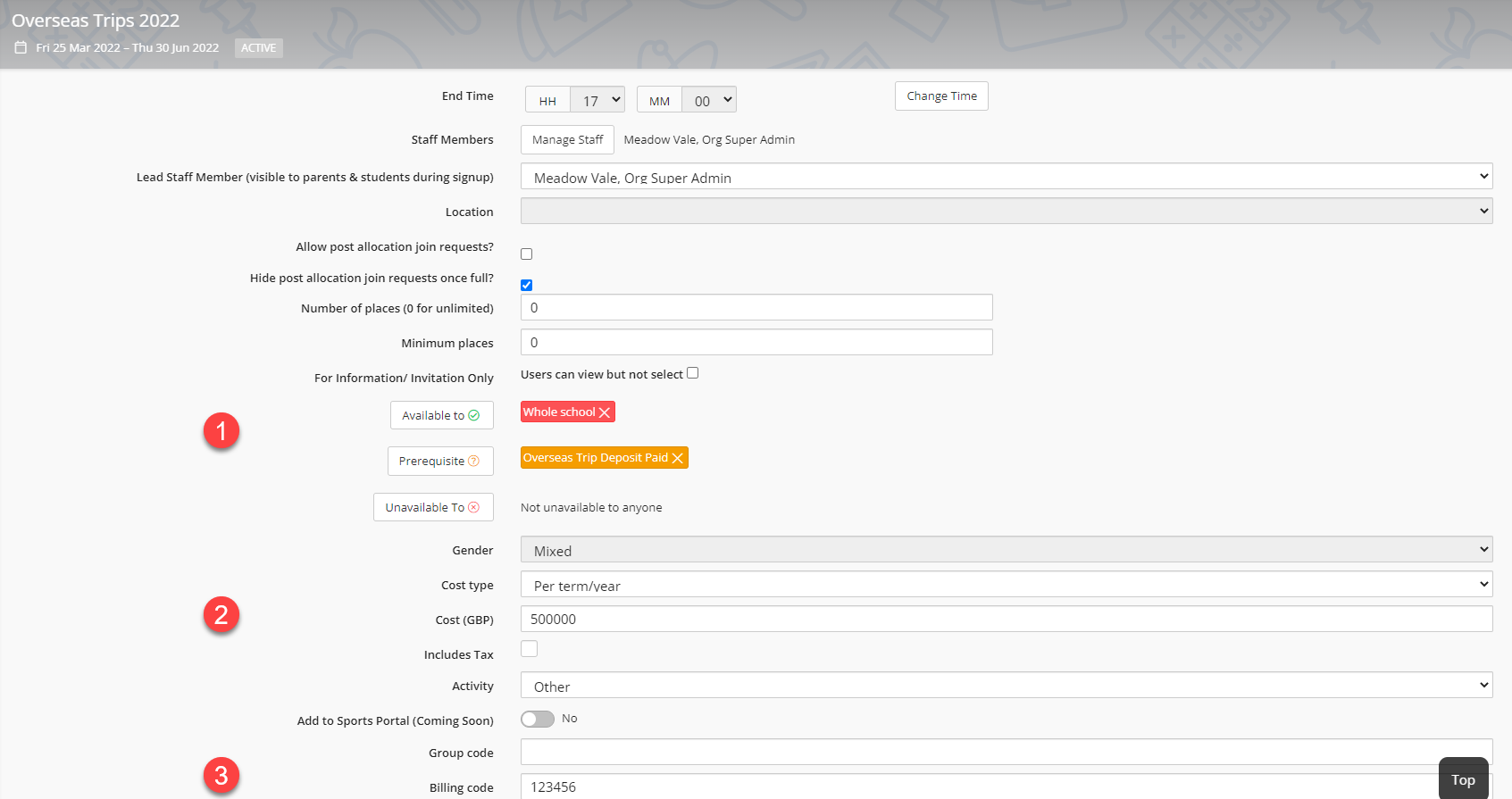Tick the Includes Tax checkbox
The image size is (1512, 799).
pos(530,649)
